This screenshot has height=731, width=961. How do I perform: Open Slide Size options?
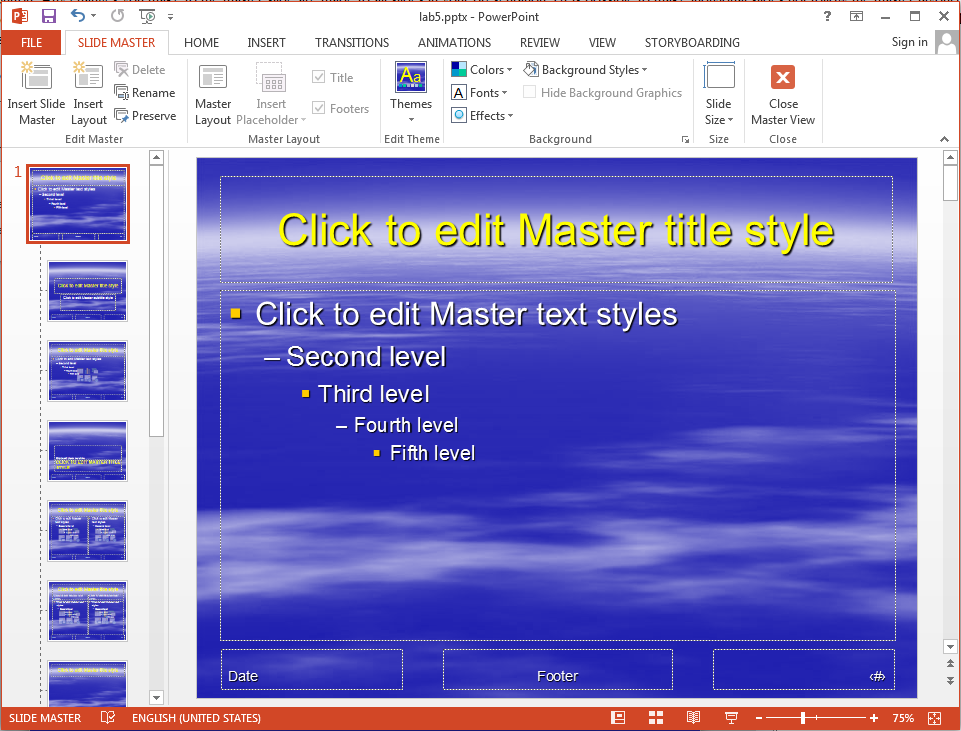pyautogui.click(x=718, y=93)
